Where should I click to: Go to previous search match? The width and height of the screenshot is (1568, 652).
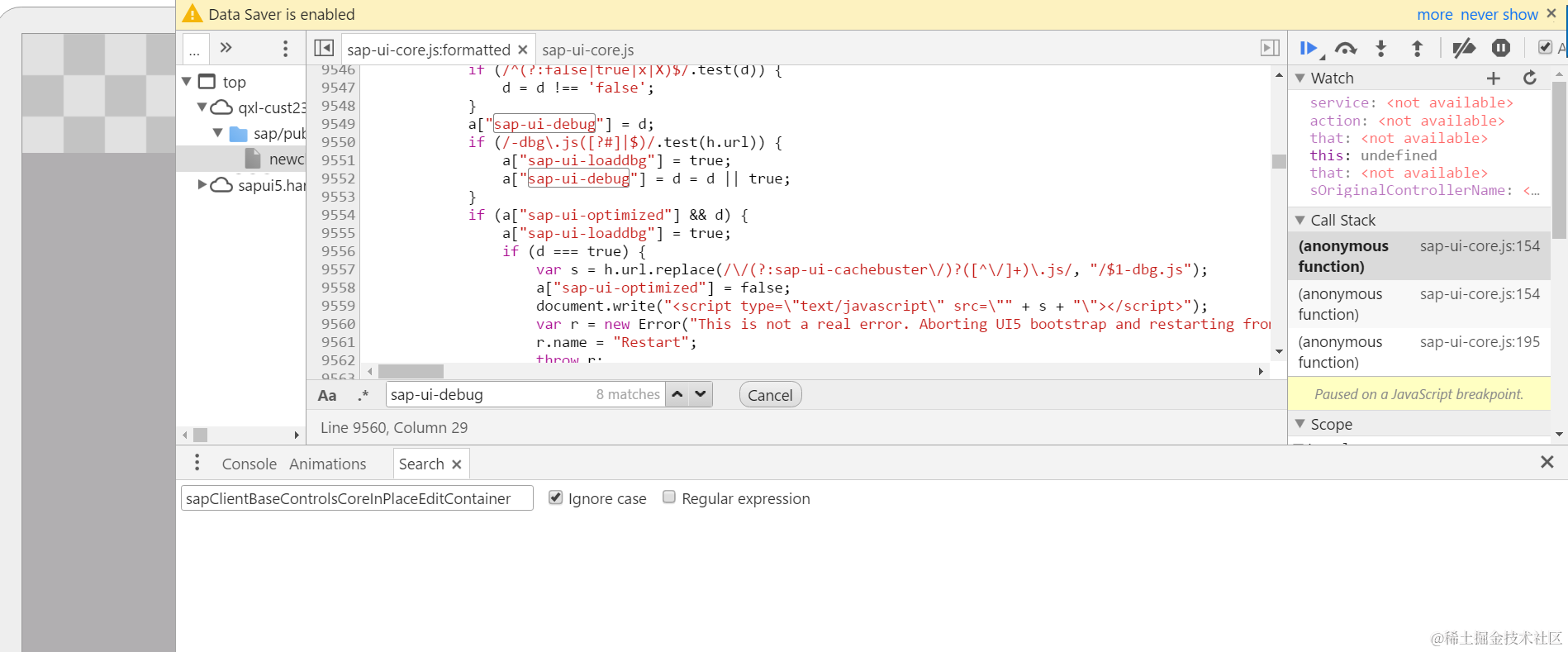click(677, 394)
